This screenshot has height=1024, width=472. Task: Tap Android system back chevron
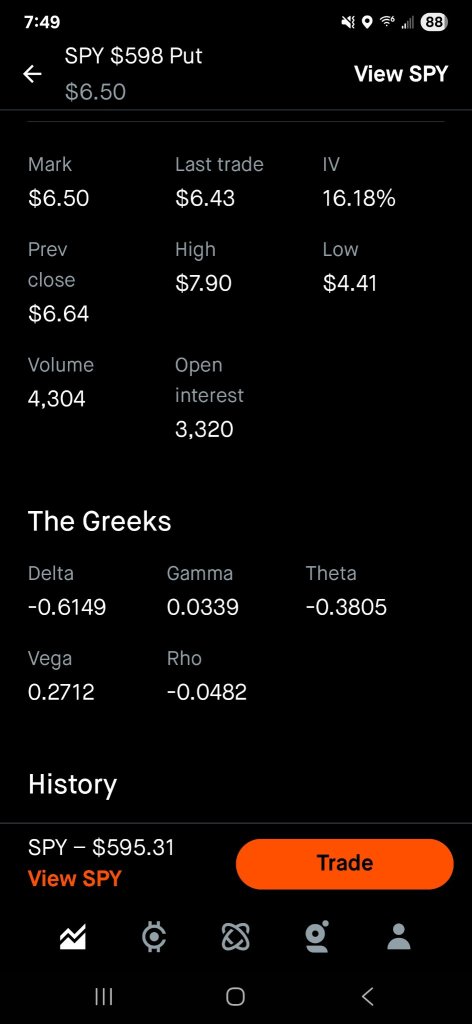[368, 996]
